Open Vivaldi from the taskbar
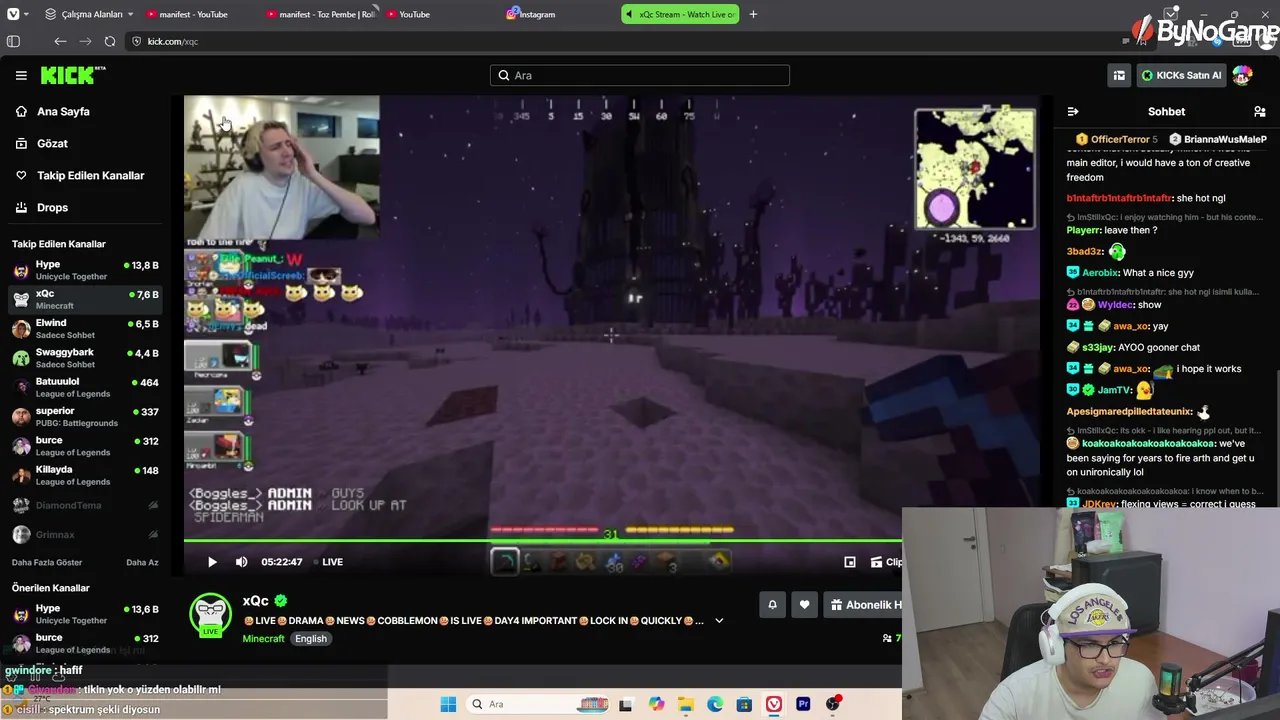This screenshot has width=1280, height=720. (x=774, y=704)
